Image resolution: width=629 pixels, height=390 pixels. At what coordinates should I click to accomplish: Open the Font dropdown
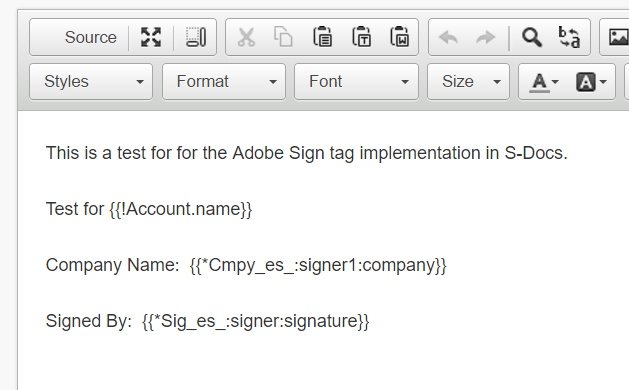click(x=356, y=81)
